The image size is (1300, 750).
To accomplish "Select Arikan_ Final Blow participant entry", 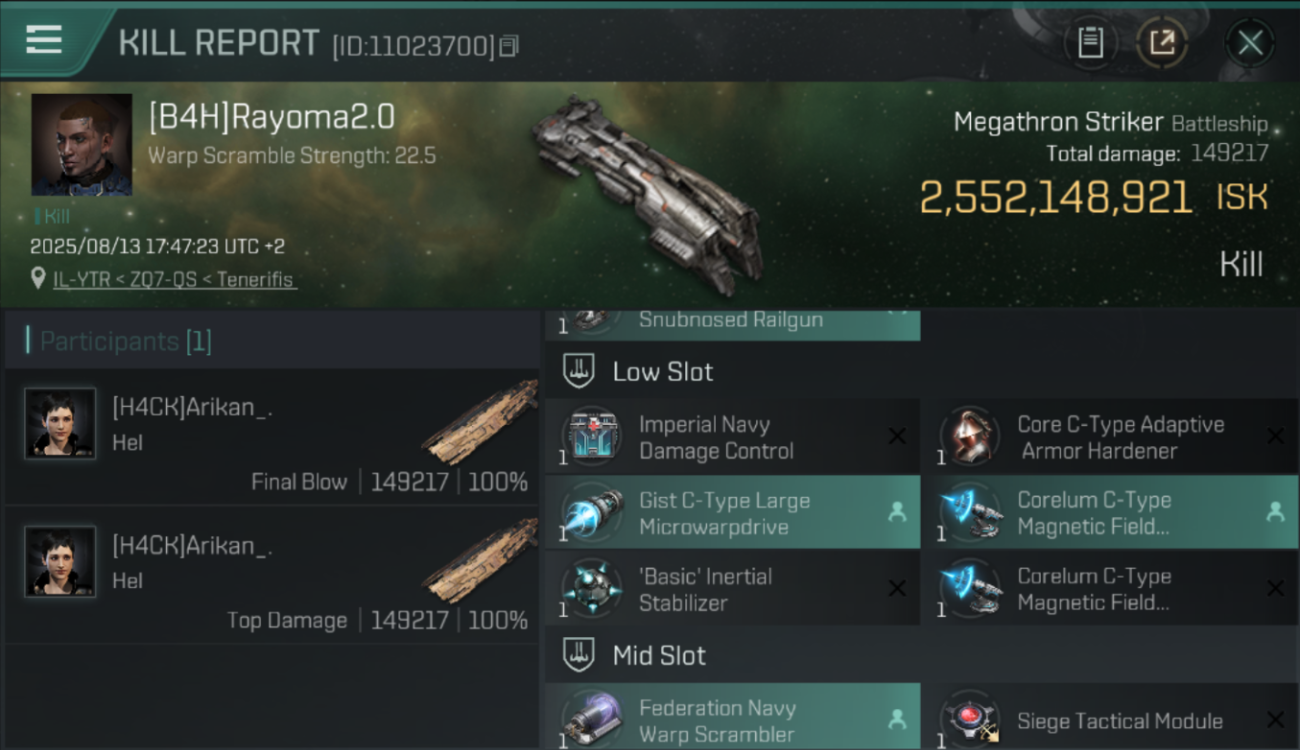I will (272, 437).
